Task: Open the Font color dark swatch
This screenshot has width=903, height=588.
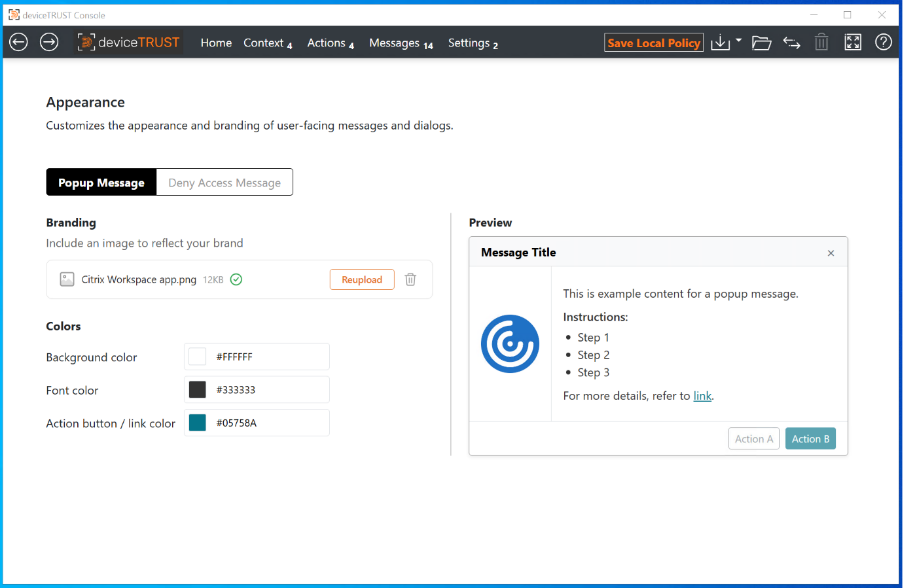Action: tap(197, 390)
